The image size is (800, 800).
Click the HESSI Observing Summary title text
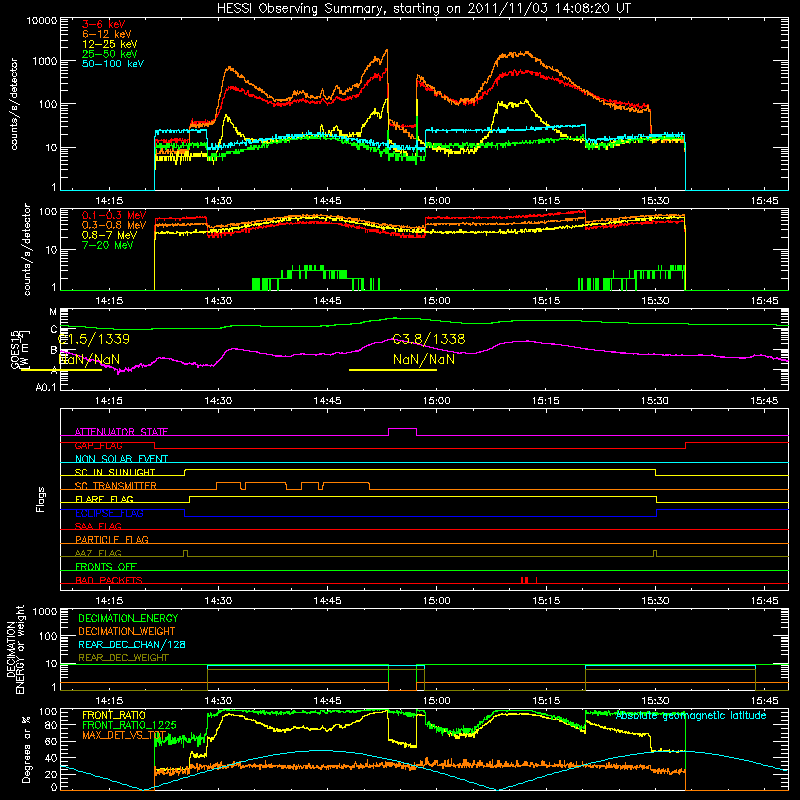(424, 9)
